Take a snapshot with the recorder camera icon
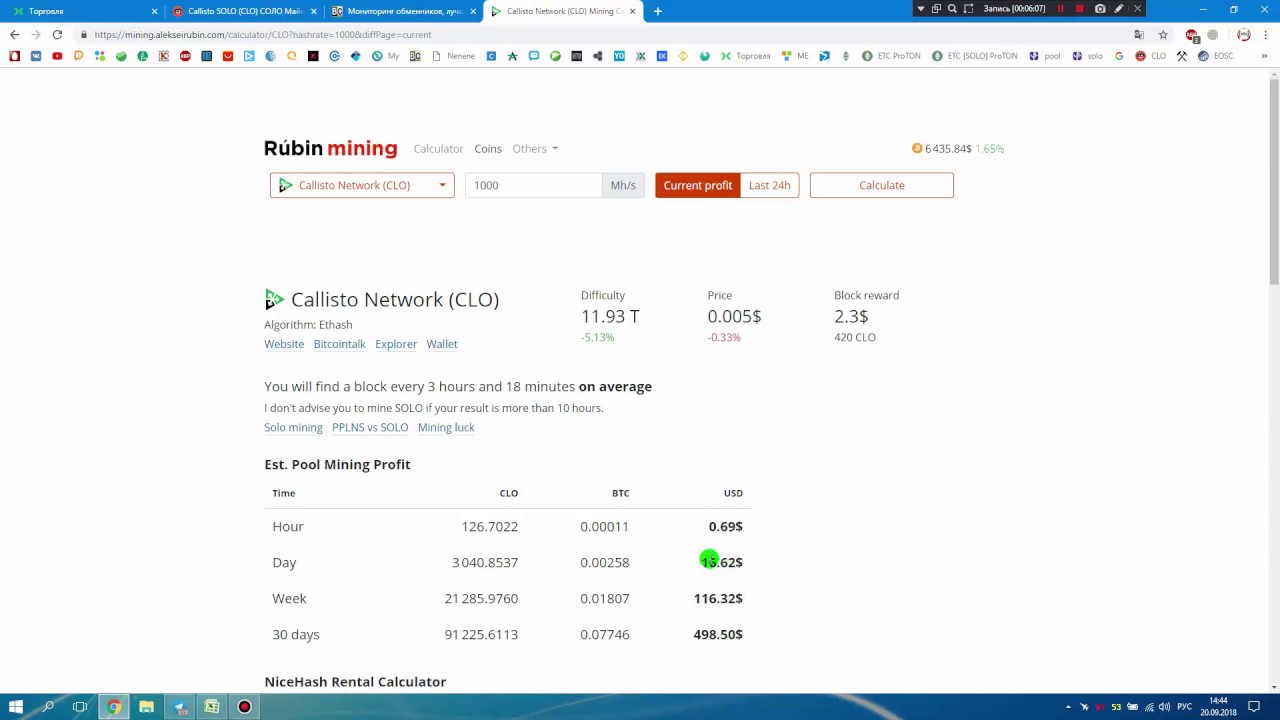1280x720 pixels. 1100,9
